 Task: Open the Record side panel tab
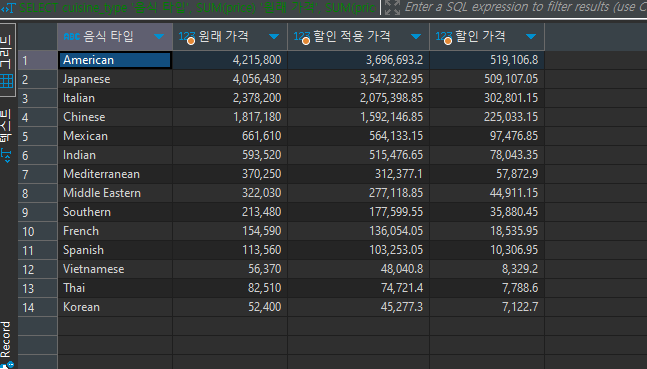tap(6, 344)
